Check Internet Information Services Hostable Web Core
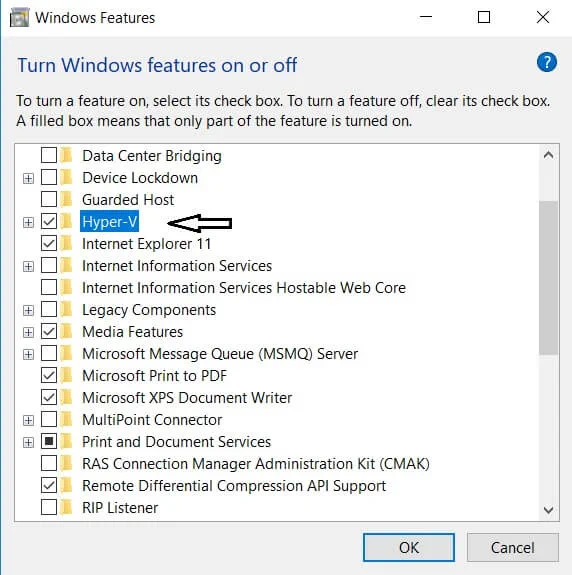 click(49, 287)
